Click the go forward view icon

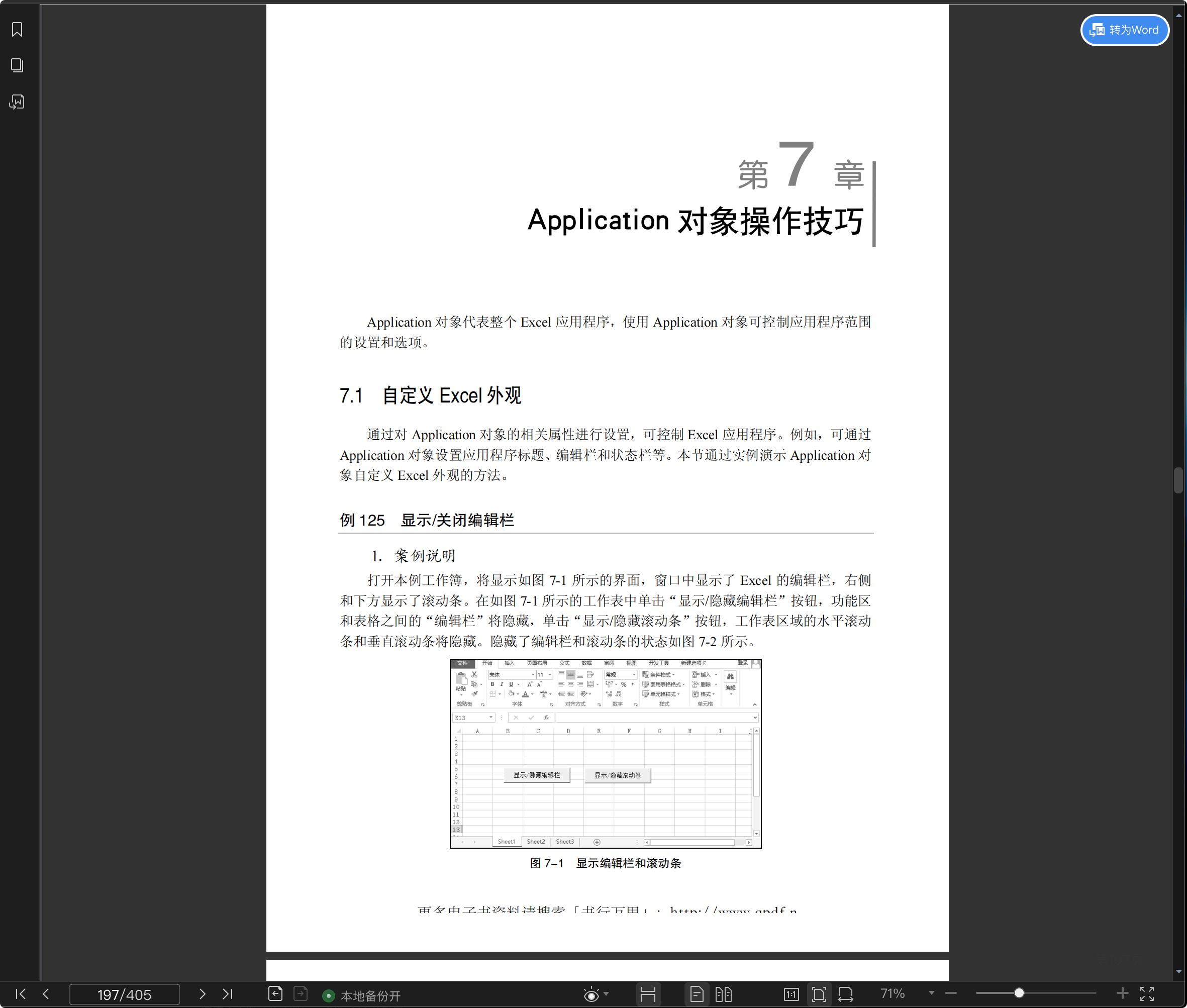click(301, 994)
